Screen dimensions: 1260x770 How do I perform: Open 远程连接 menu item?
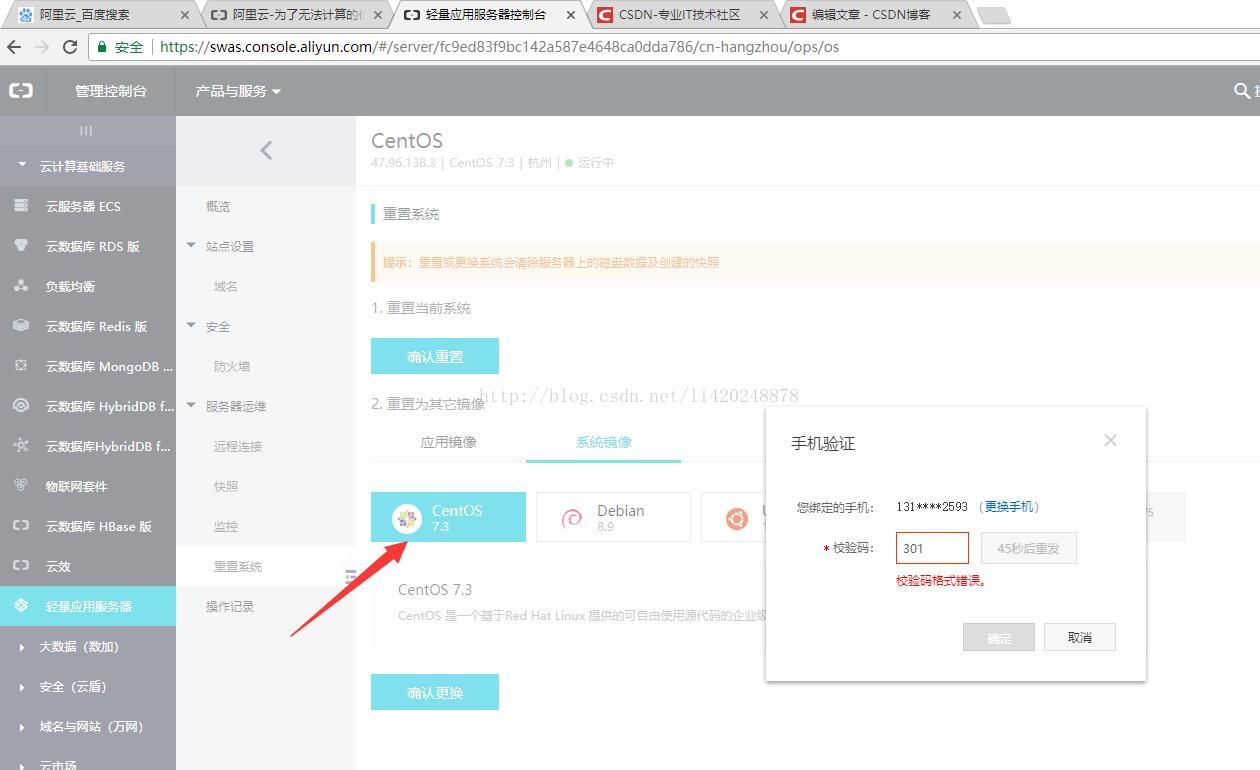[x=238, y=446]
